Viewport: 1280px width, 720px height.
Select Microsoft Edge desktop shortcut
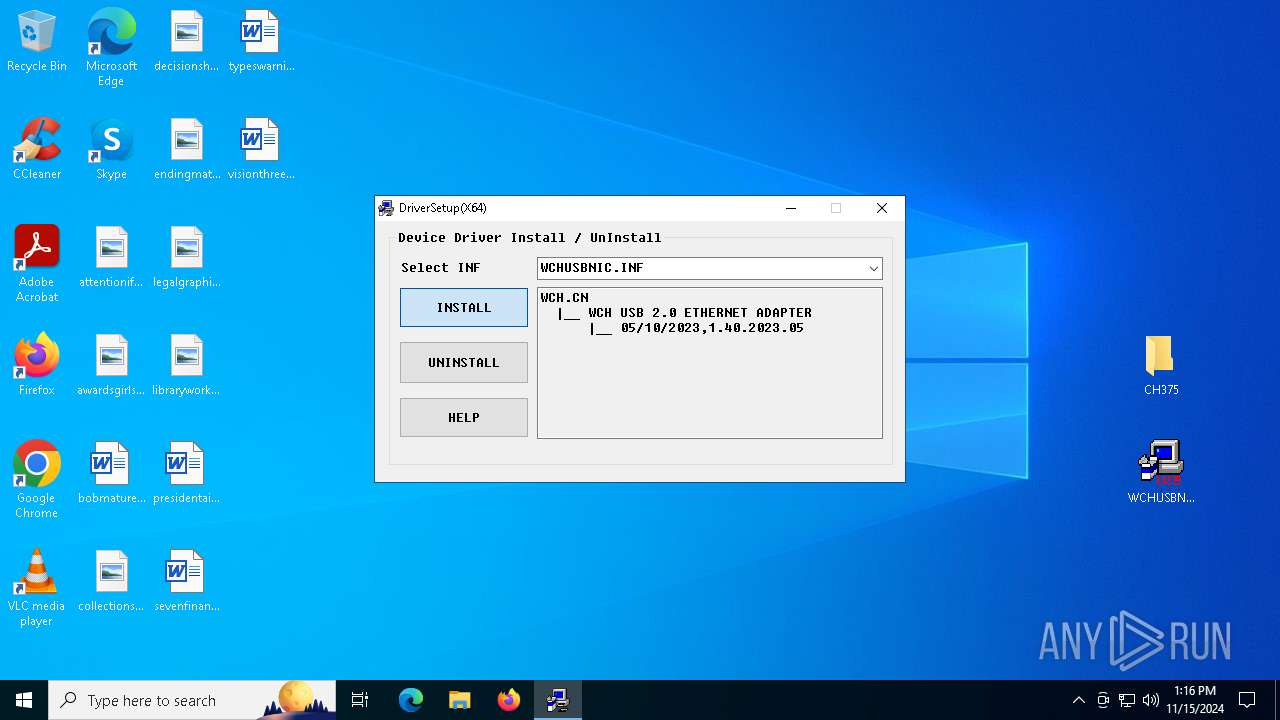tap(111, 48)
